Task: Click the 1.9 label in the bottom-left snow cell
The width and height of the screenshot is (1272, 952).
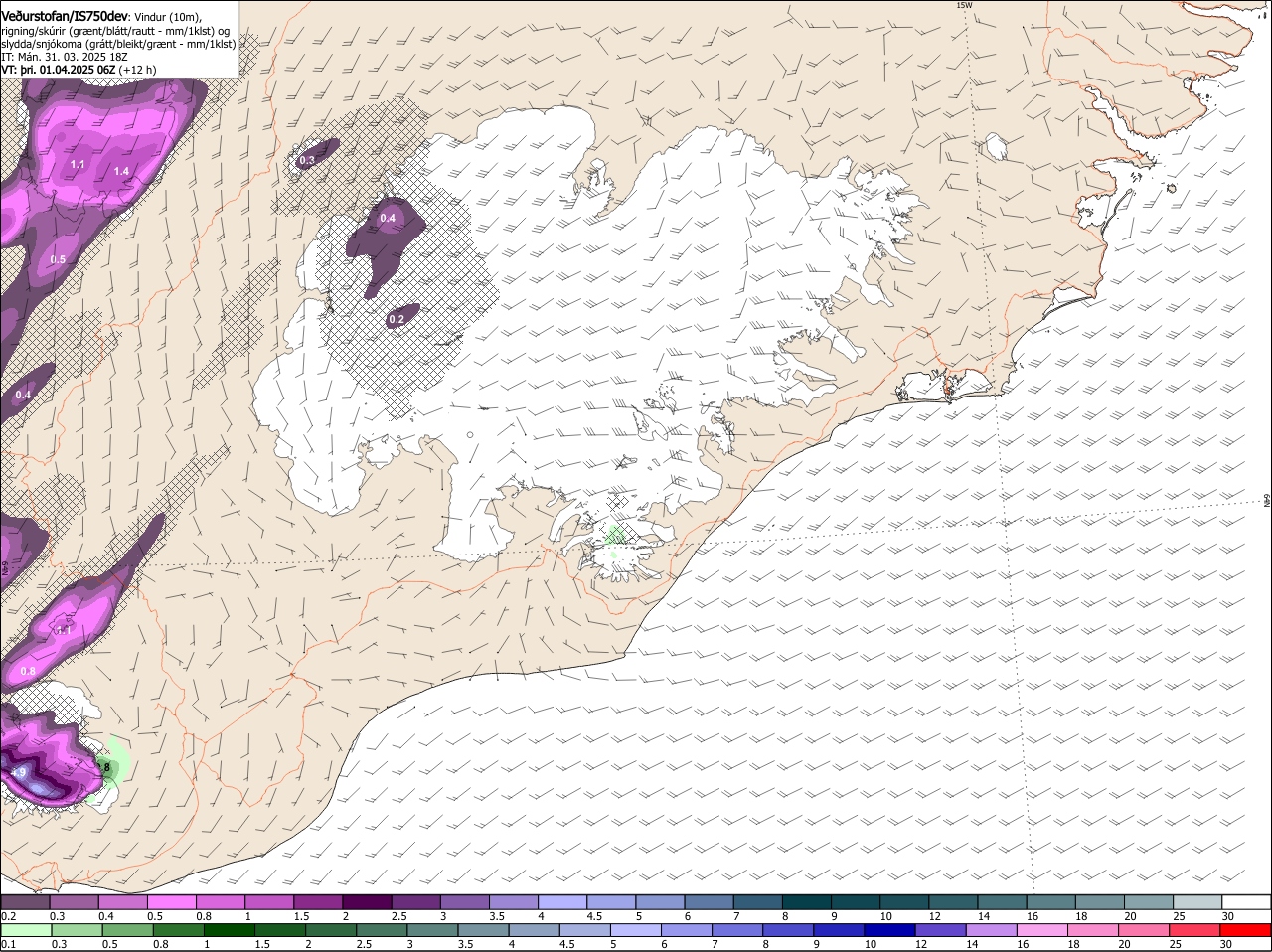Action: pyautogui.click(x=19, y=772)
